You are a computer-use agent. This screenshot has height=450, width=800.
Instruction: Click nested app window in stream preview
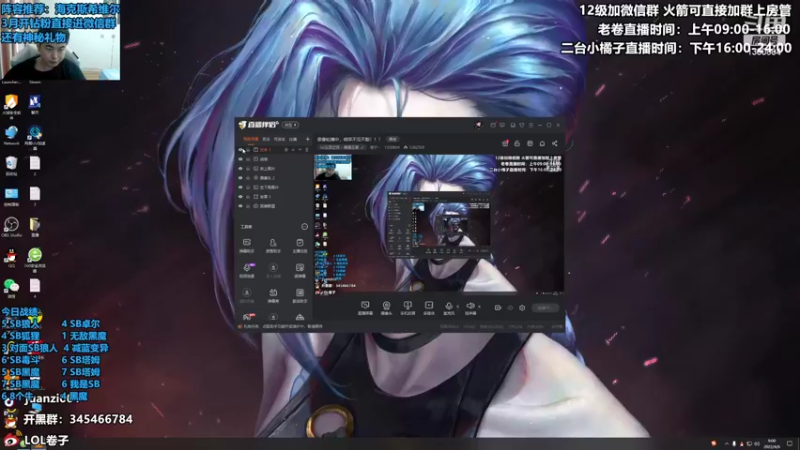(439, 224)
